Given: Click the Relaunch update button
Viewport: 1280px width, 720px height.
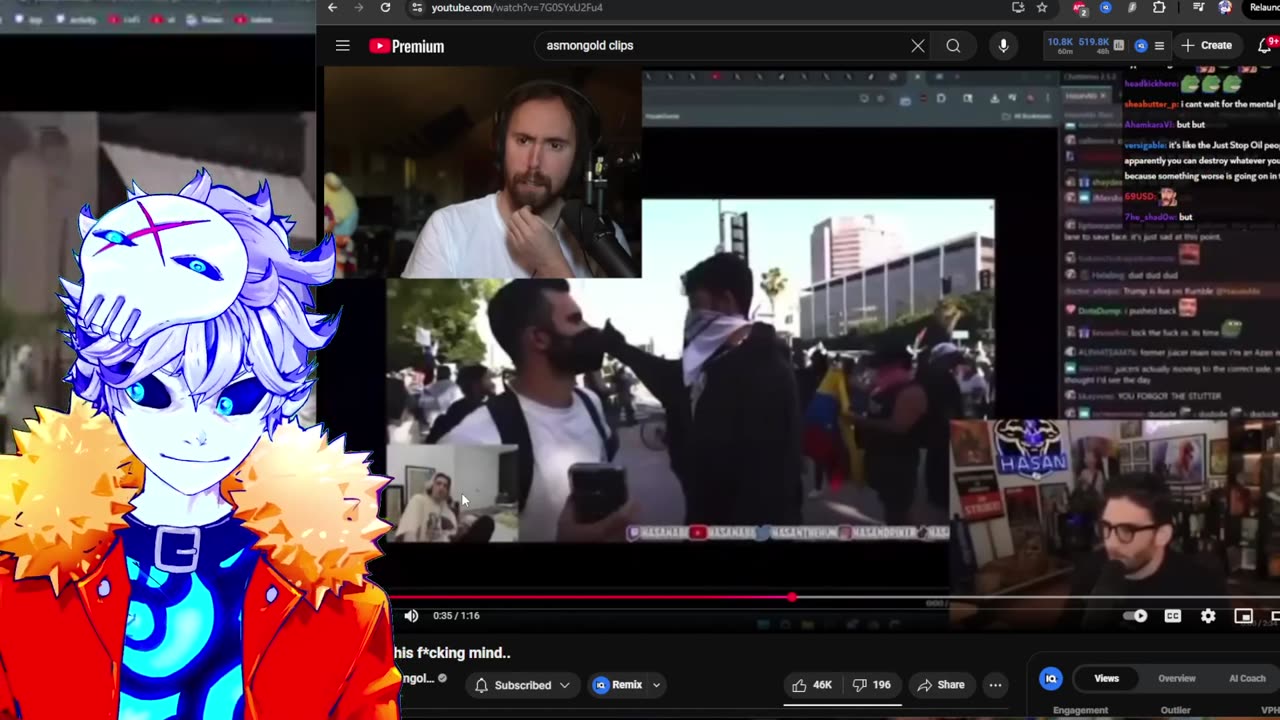Looking at the screenshot, I should (x=1262, y=8).
